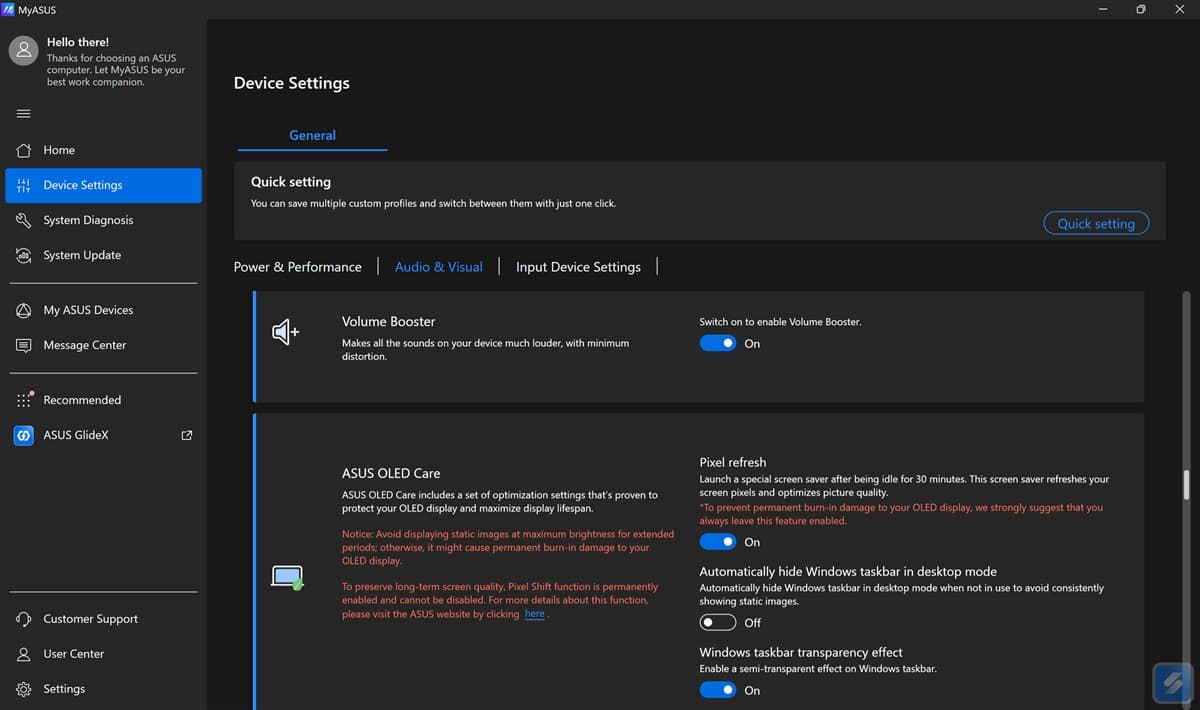Click the hamburger menu icon in sidebar
The height and width of the screenshot is (710, 1200).
[x=23, y=113]
